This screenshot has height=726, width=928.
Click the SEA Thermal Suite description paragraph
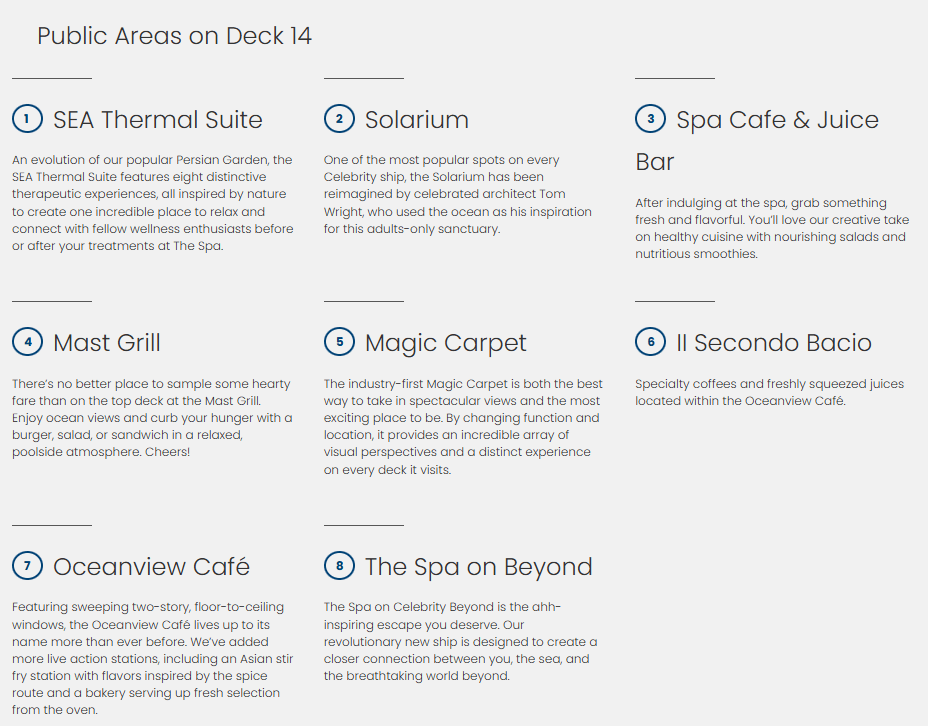153,203
